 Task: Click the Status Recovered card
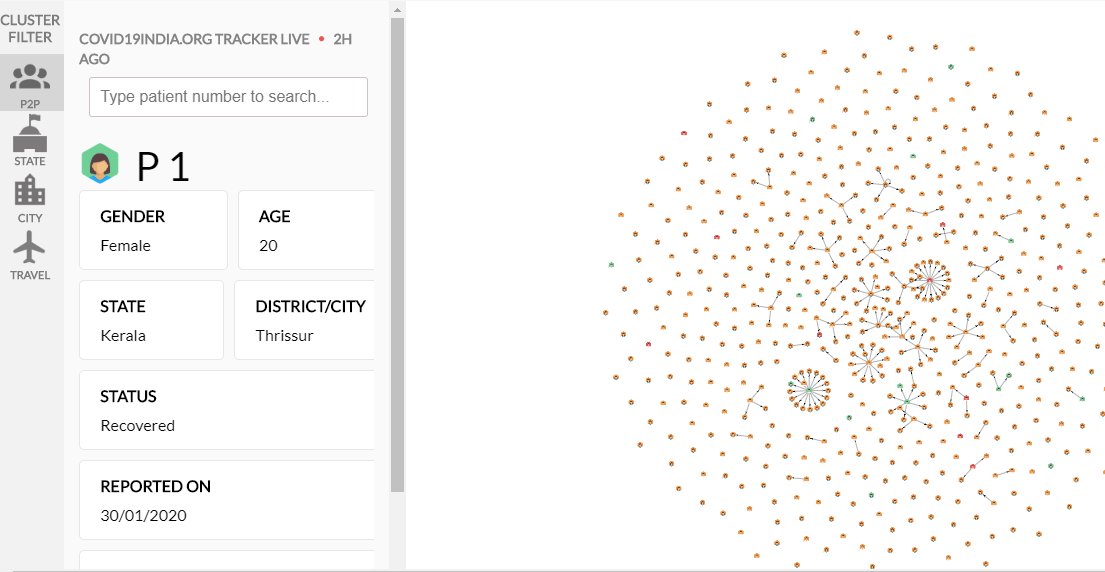point(227,410)
